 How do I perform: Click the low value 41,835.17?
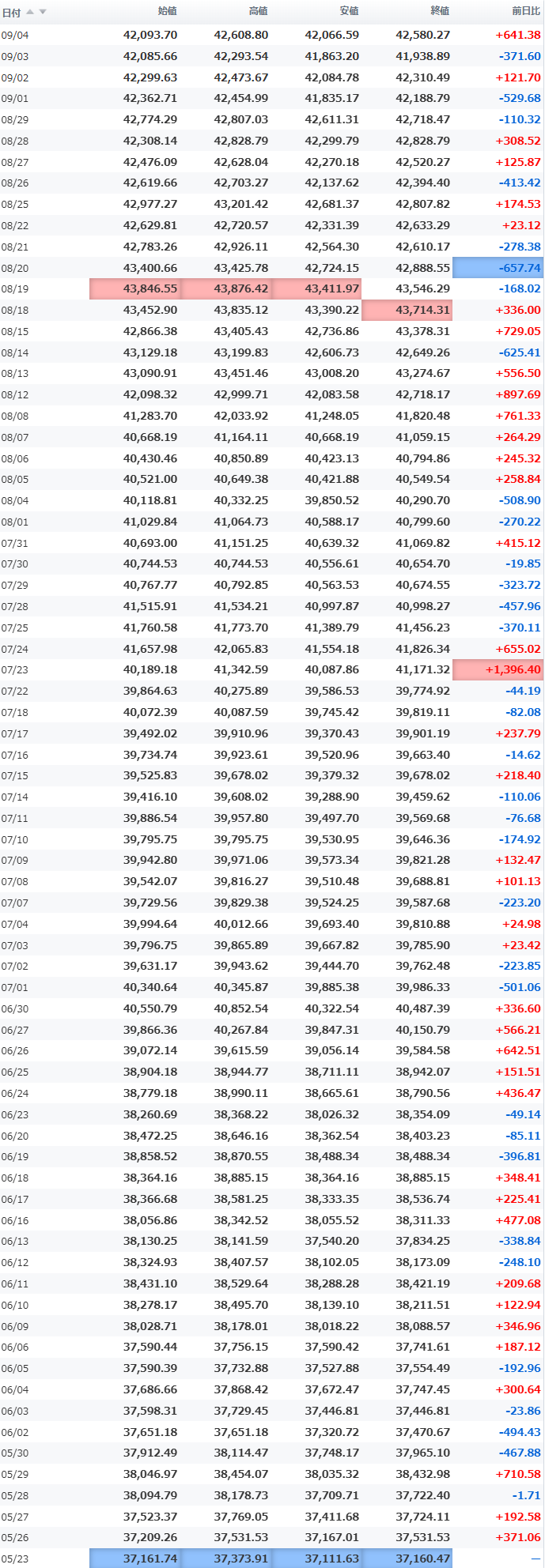pos(332,99)
